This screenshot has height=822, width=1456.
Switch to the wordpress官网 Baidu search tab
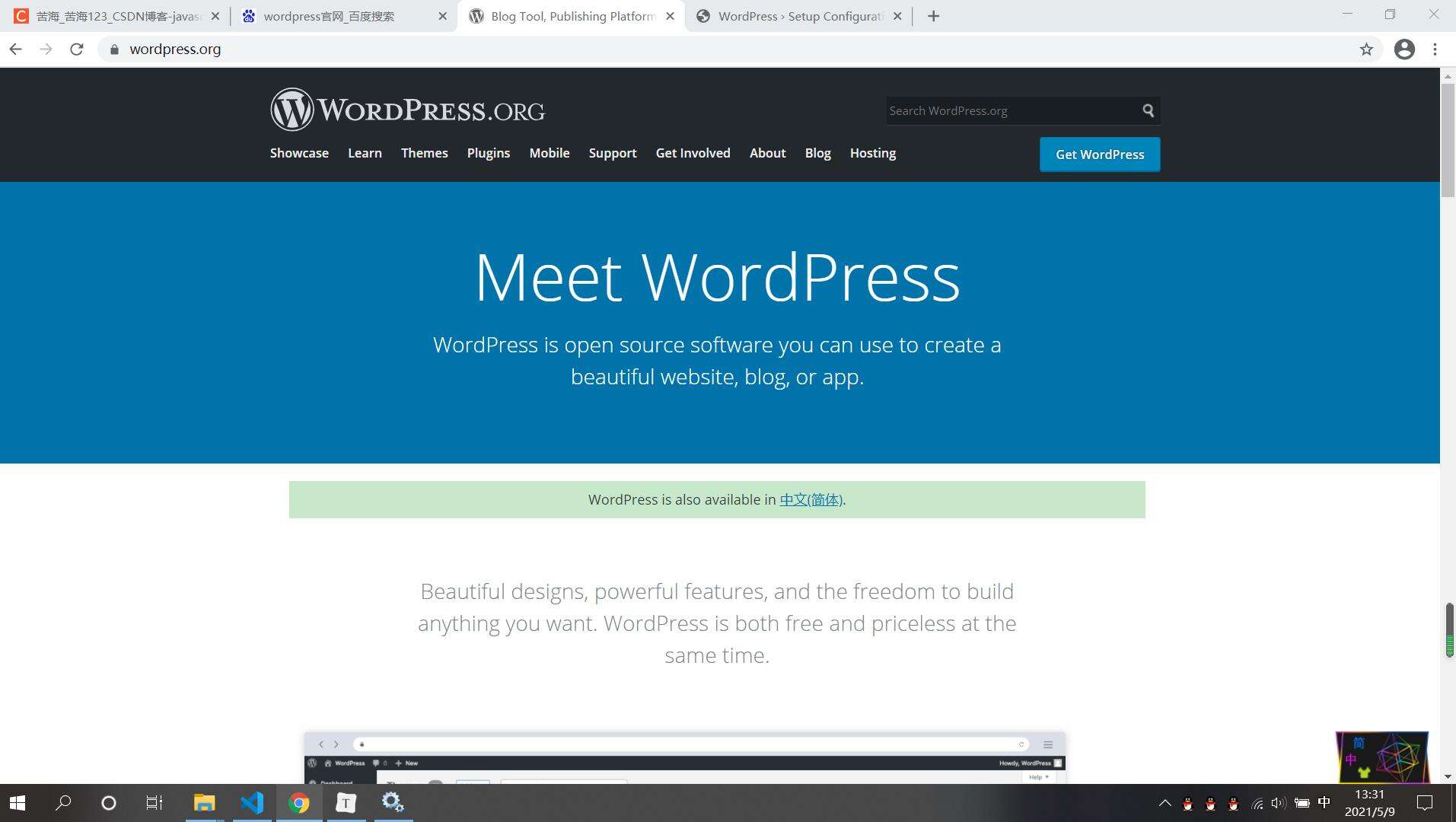(342, 16)
